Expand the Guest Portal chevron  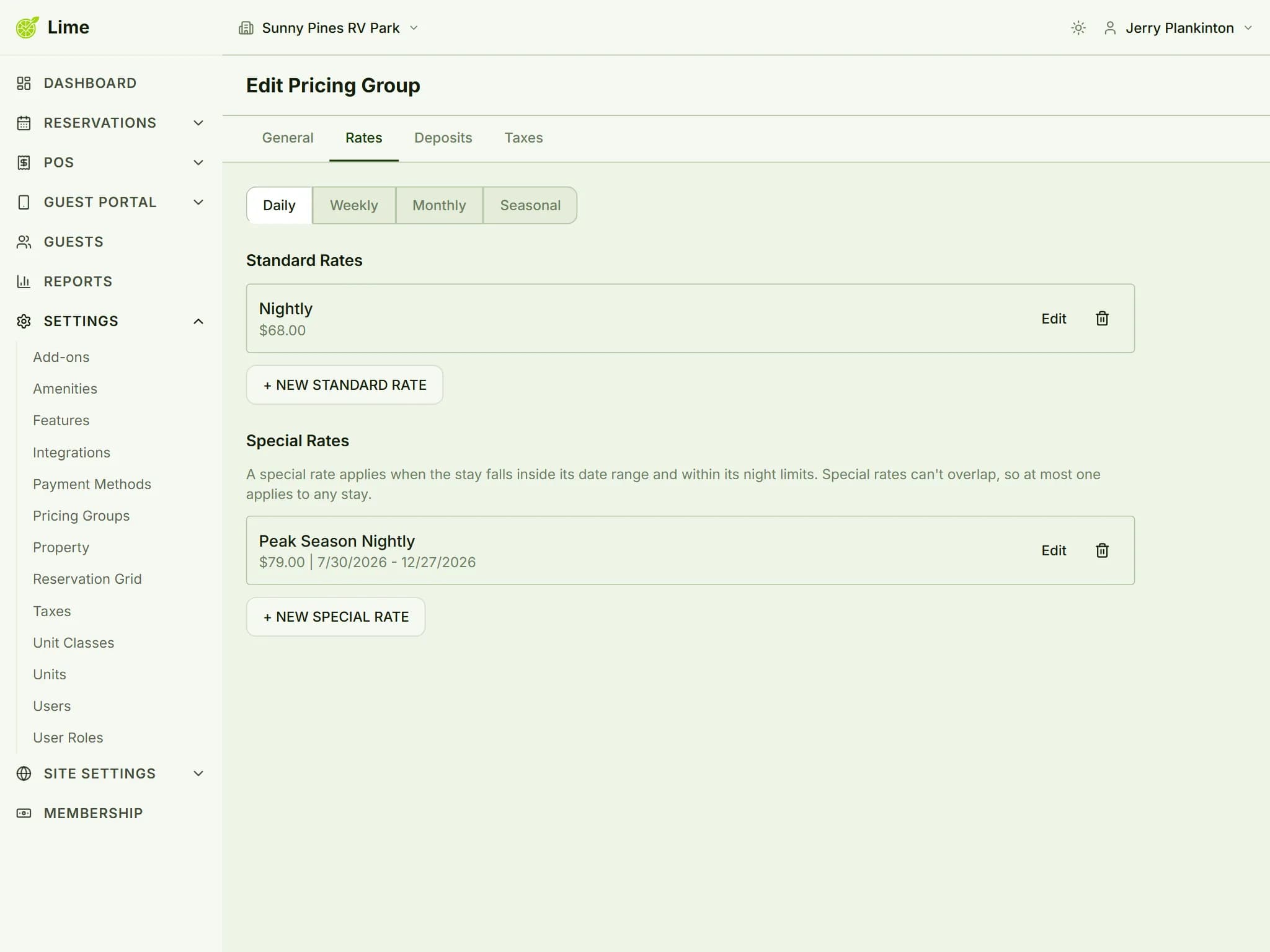198,202
